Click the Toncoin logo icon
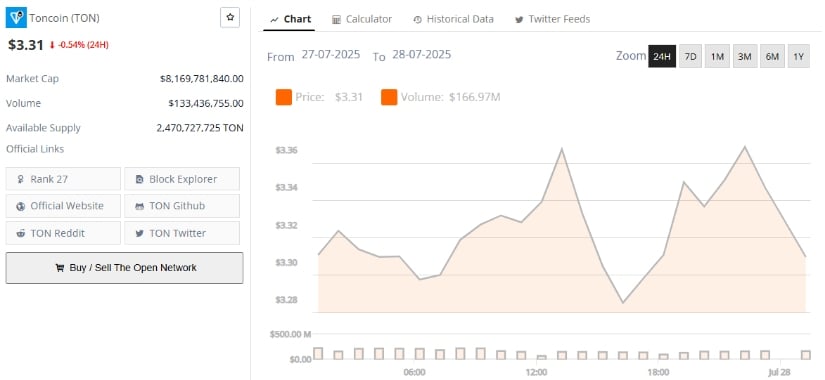The image size is (825, 380). pos(16,18)
